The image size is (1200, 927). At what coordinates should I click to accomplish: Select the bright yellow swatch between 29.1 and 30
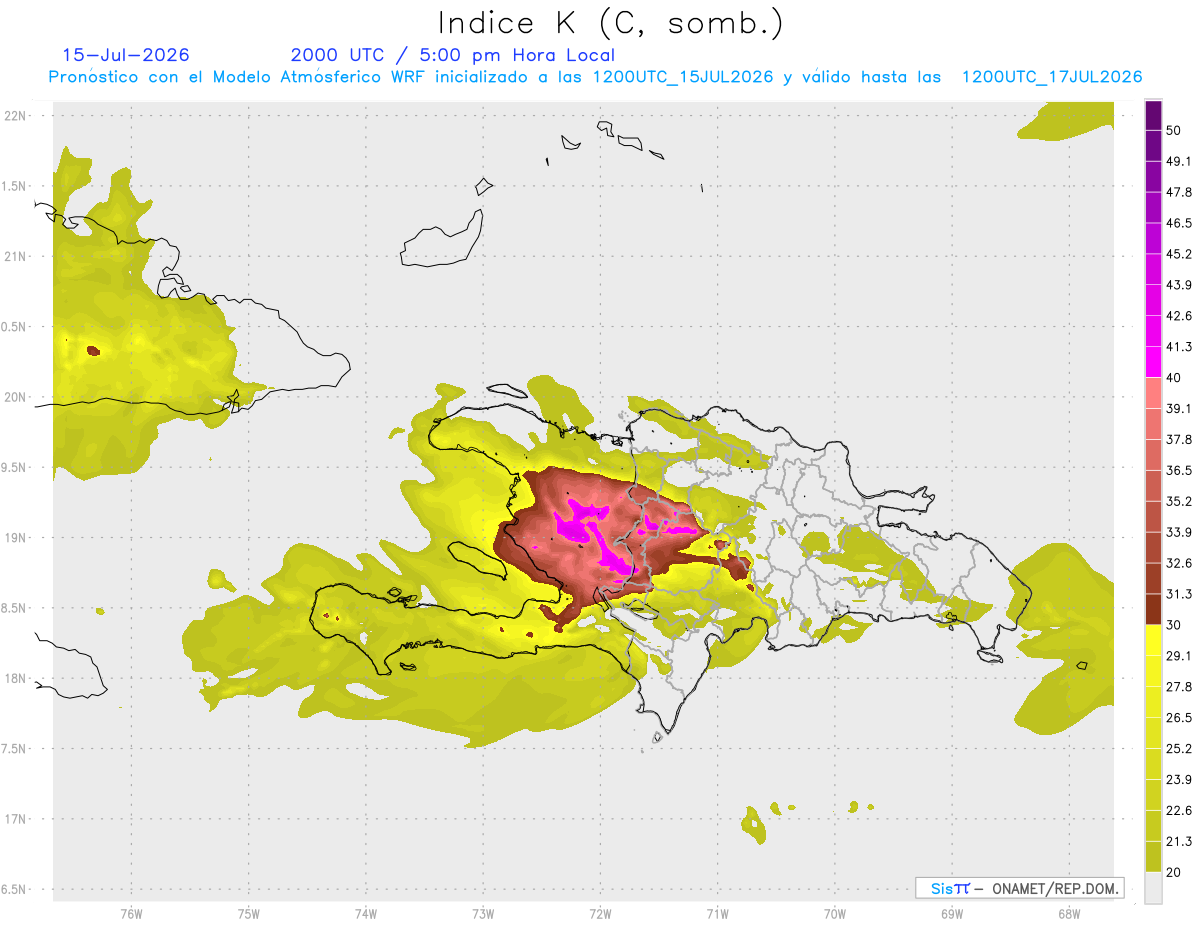(1154, 640)
